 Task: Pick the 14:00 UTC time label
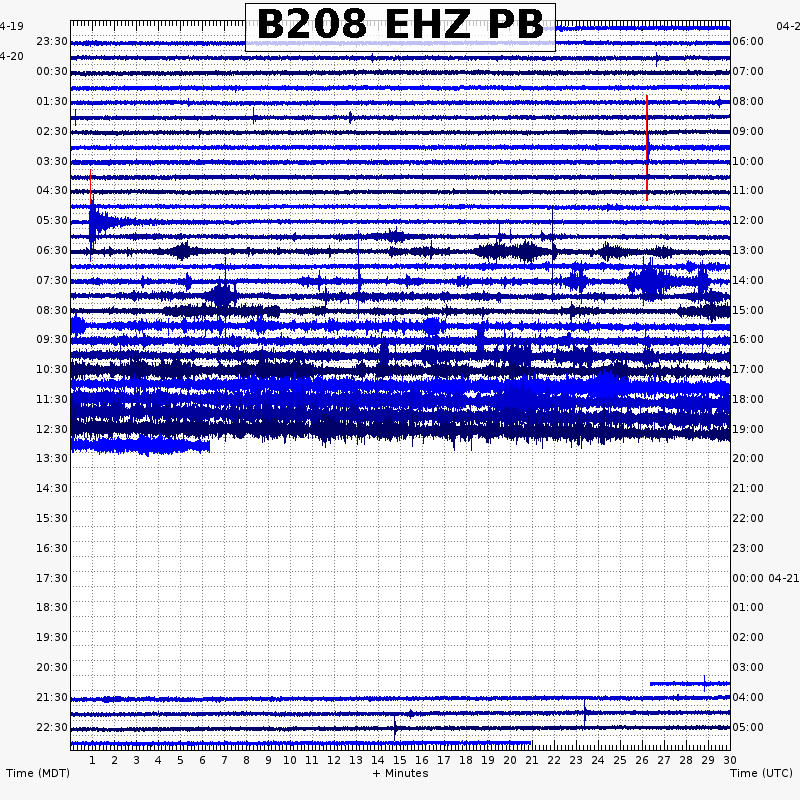coord(748,280)
